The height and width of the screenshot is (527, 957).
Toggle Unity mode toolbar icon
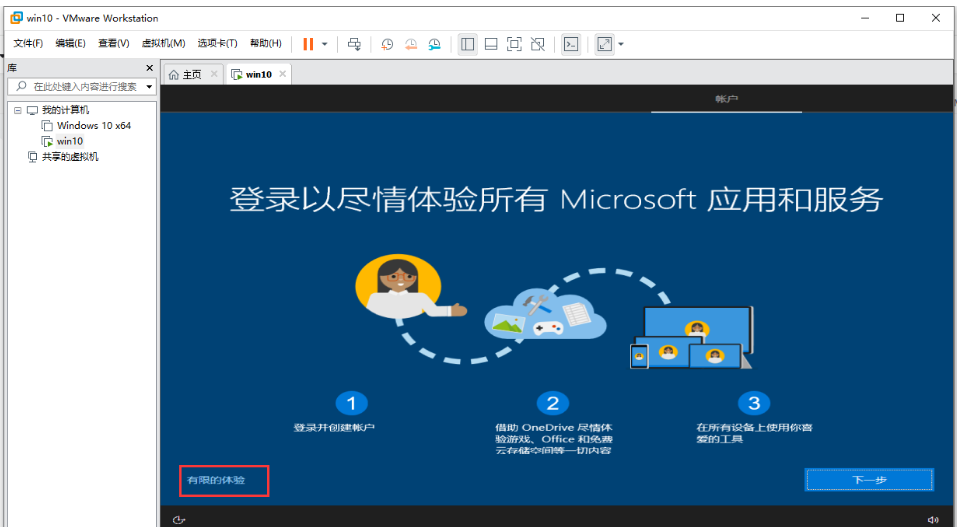pos(538,44)
